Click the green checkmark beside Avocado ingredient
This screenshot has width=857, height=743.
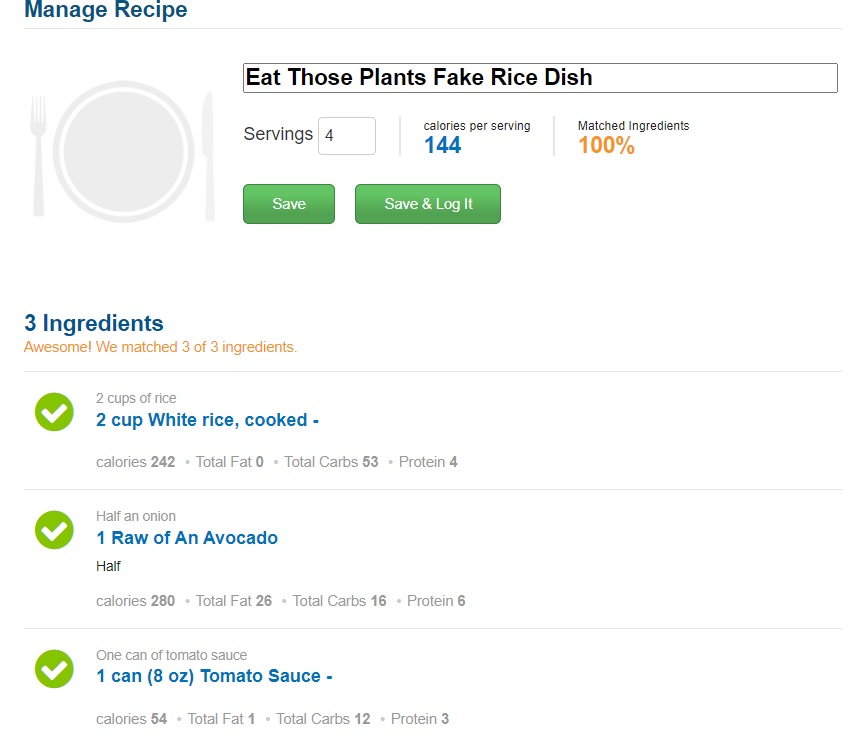pyautogui.click(x=54, y=530)
